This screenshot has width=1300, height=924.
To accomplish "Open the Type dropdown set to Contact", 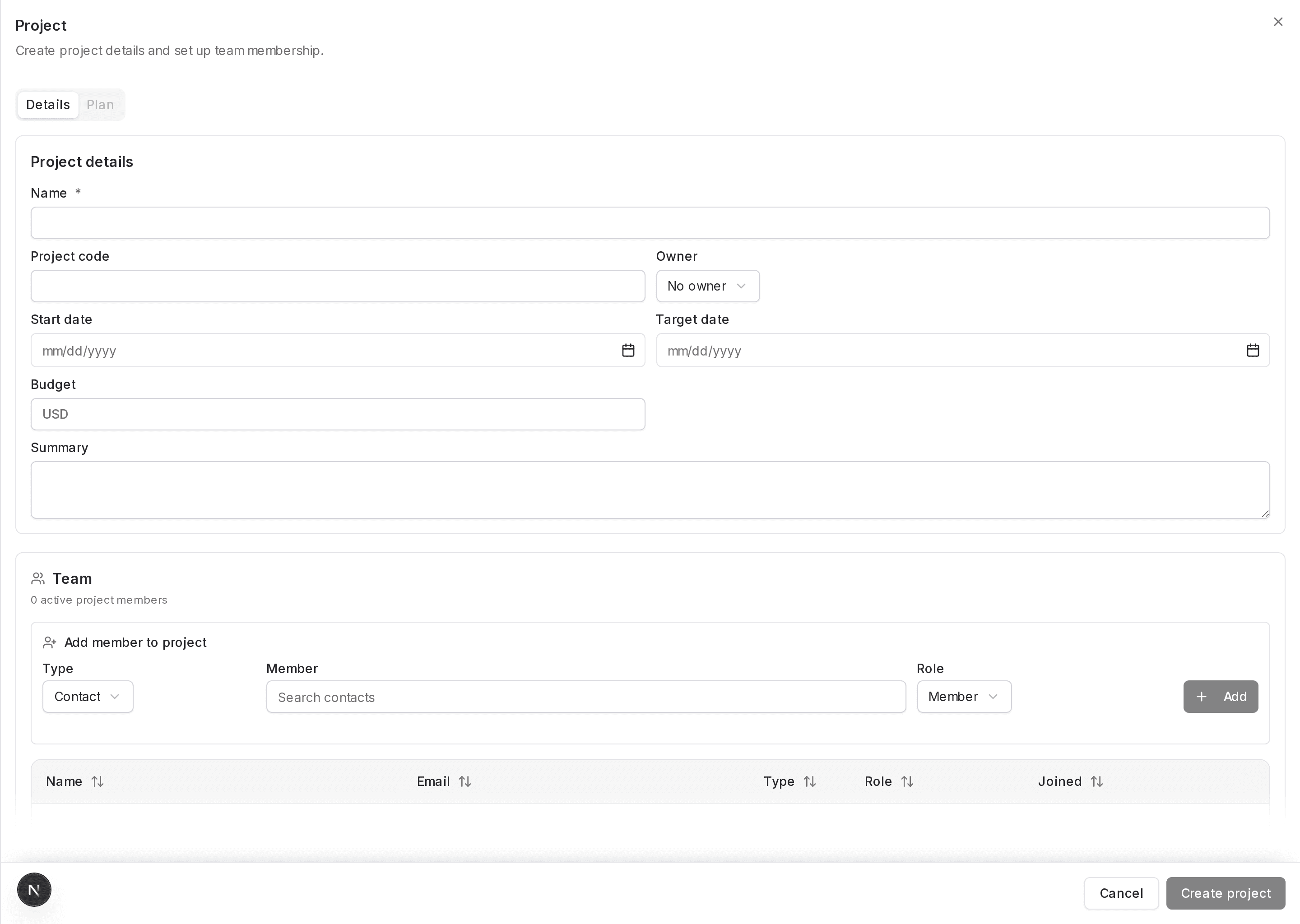I will click(x=88, y=697).
